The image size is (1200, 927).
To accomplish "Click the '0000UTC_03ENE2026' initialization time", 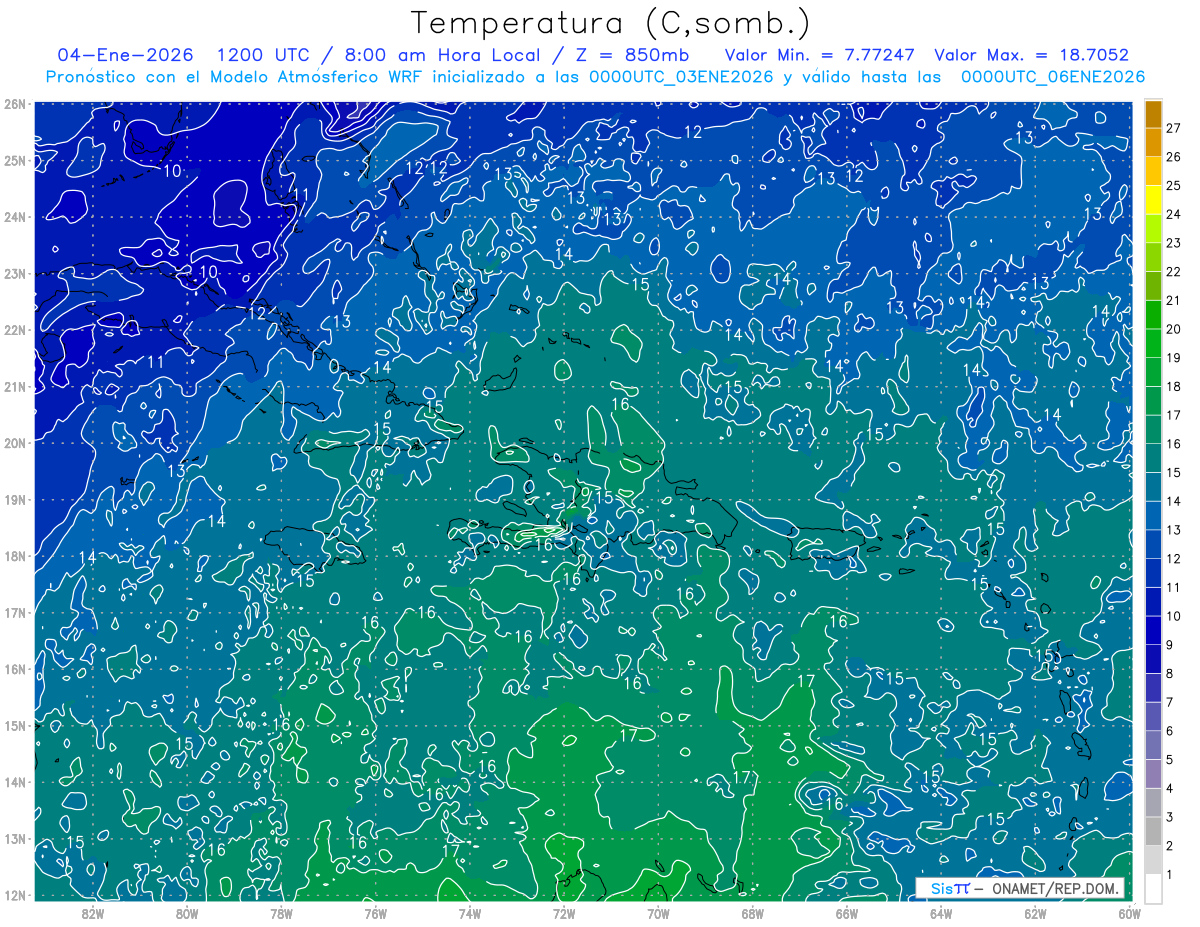I will click(x=681, y=77).
